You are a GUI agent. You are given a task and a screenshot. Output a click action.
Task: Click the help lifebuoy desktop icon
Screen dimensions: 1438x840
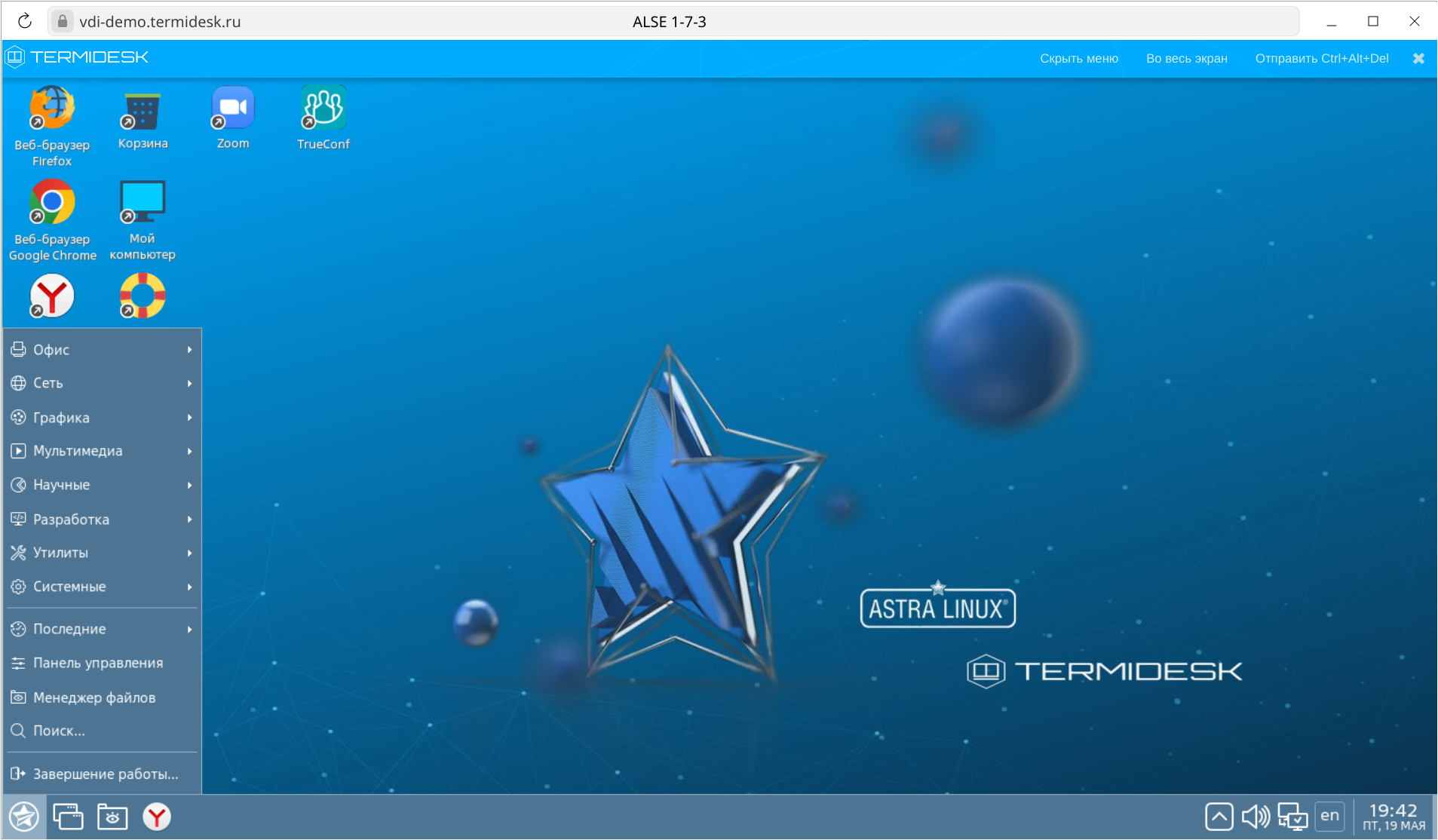coord(142,296)
